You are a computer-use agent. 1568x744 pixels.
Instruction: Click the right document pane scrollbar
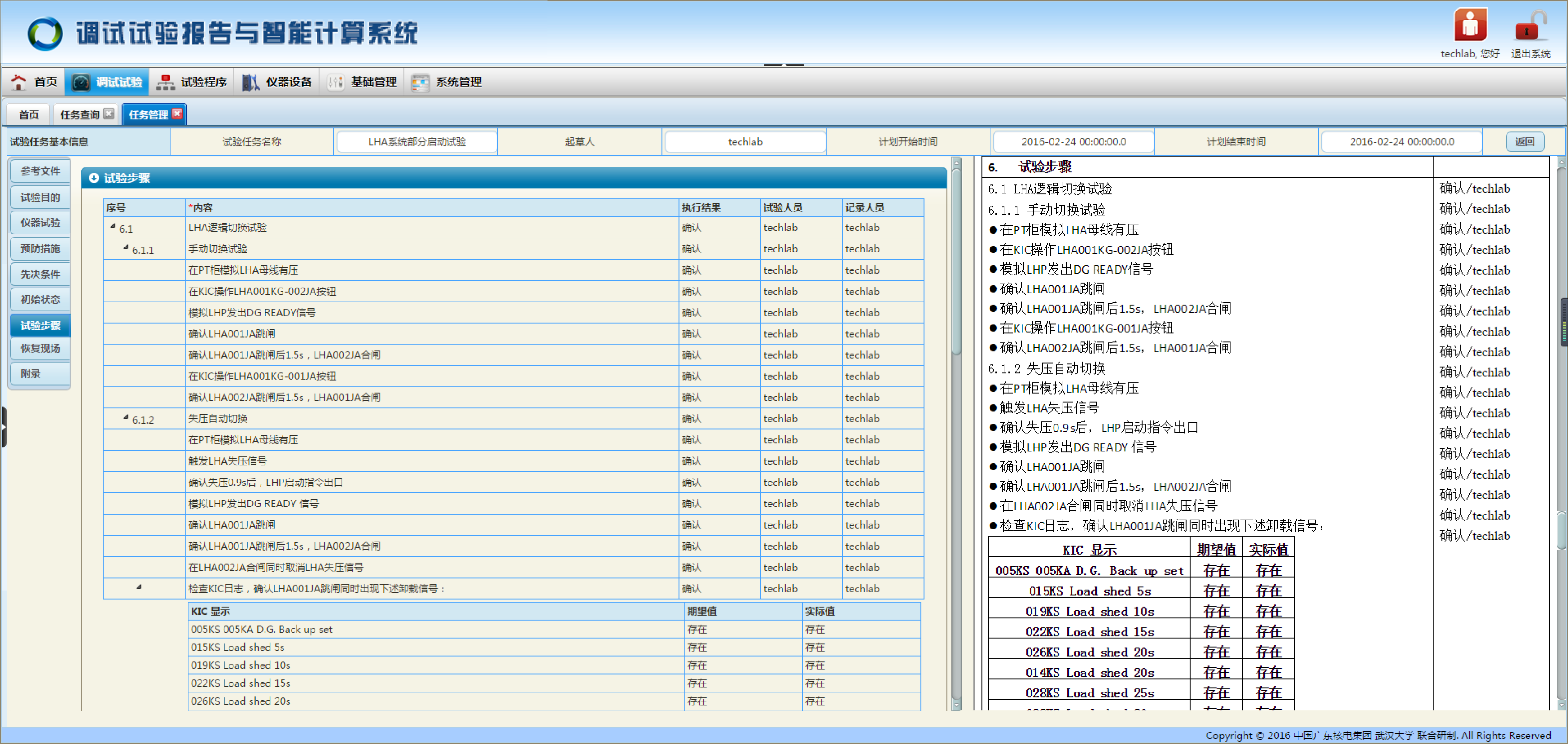[x=1562, y=530]
